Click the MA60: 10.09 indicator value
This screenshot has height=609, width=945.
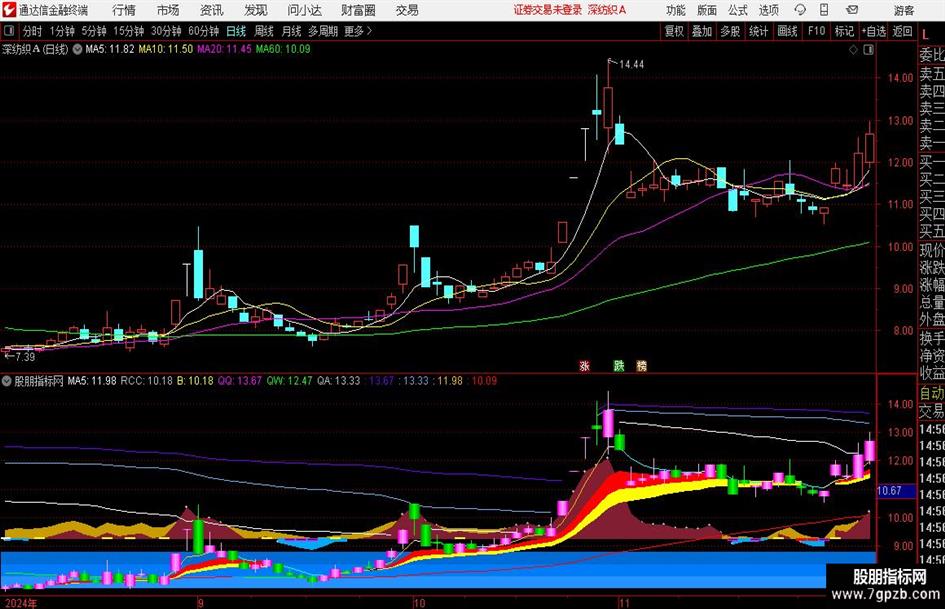click(x=283, y=49)
